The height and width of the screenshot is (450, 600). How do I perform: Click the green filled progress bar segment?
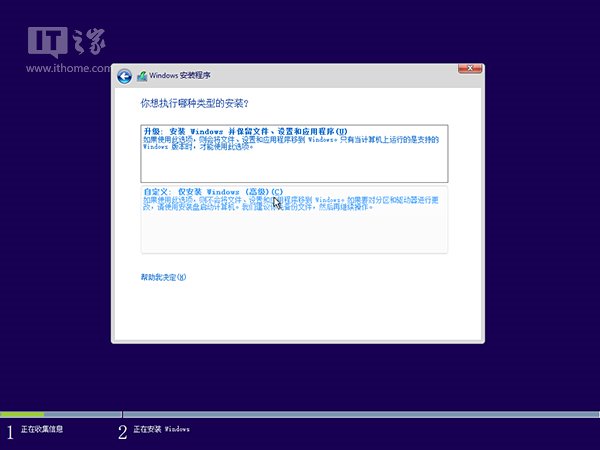pyautogui.click(x=22, y=414)
